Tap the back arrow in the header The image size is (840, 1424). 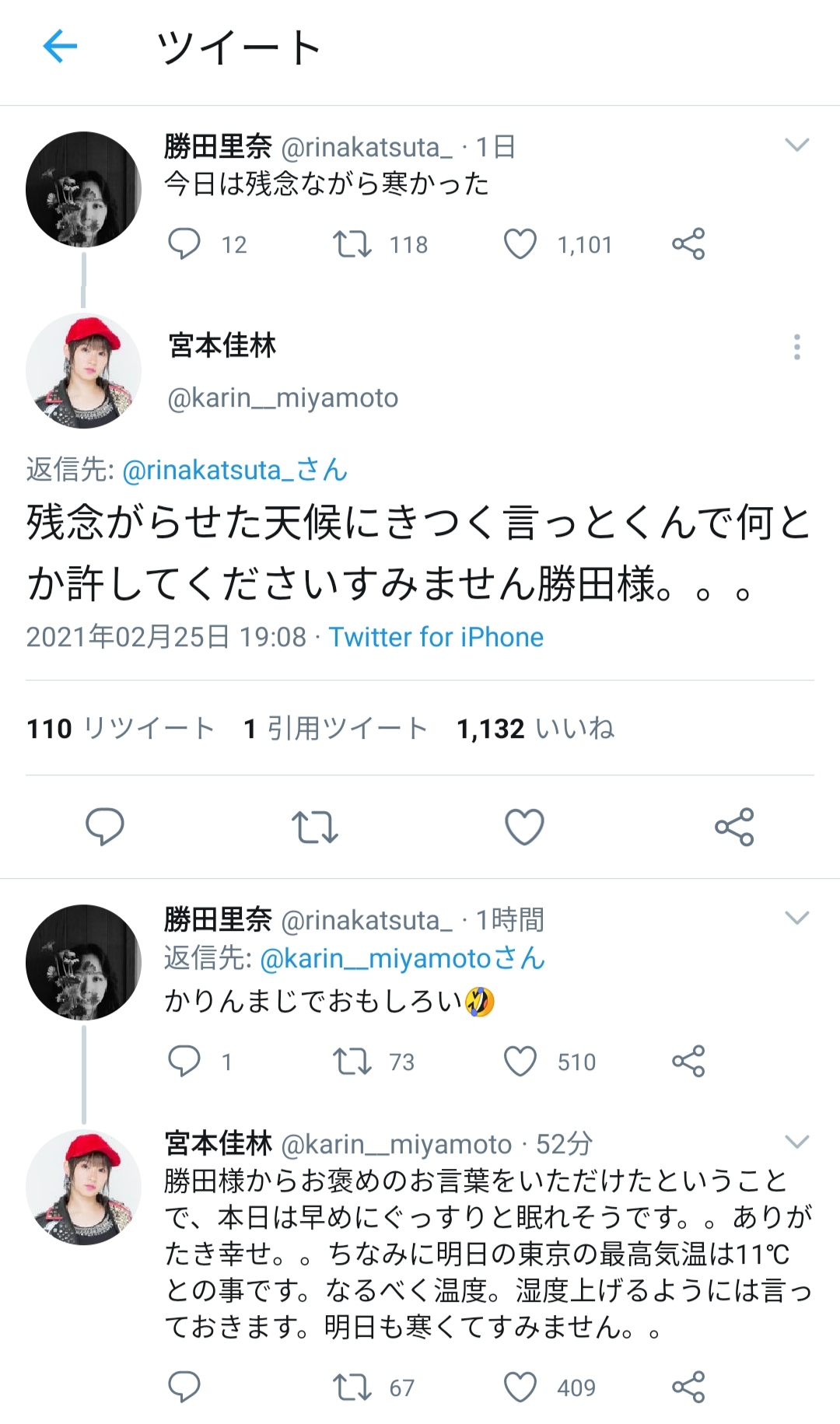[x=60, y=47]
